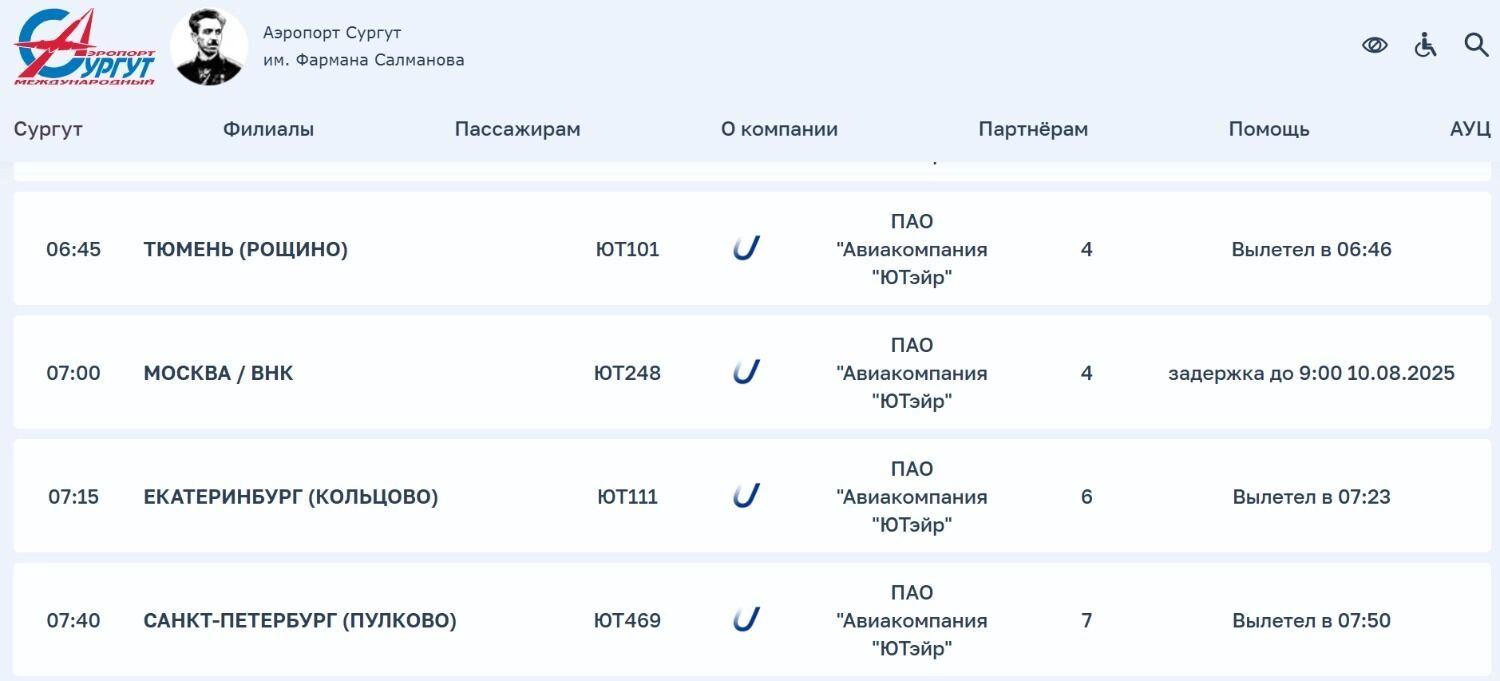Image resolution: width=1500 pixels, height=681 pixels.
Task: Toggle the visually impaired eye icon
Action: tap(1375, 45)
